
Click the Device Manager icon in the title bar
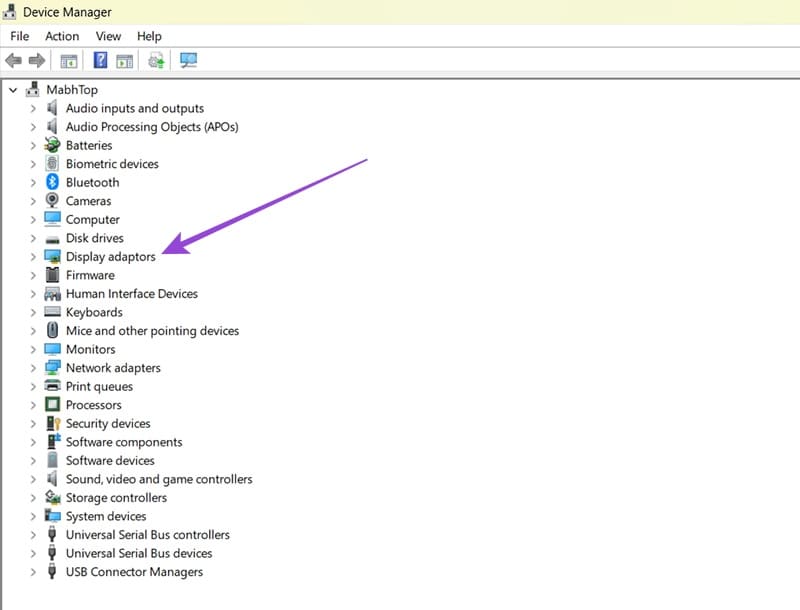coord(9,12)
